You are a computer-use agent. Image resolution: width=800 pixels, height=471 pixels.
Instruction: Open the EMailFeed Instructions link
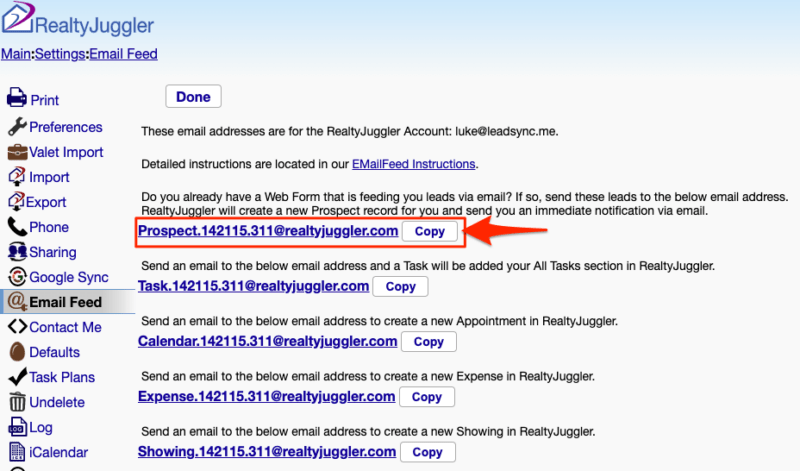(x=414, y=164)
